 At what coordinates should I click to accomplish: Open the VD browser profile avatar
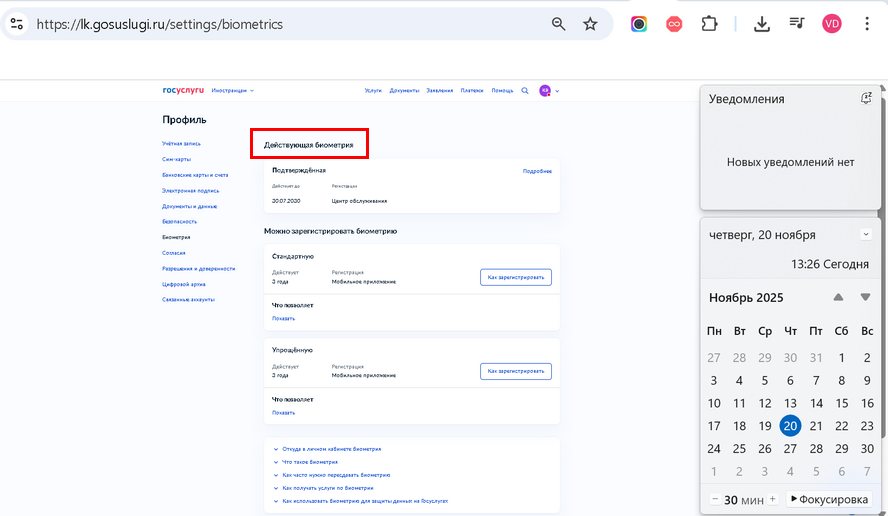coord(831,24)
